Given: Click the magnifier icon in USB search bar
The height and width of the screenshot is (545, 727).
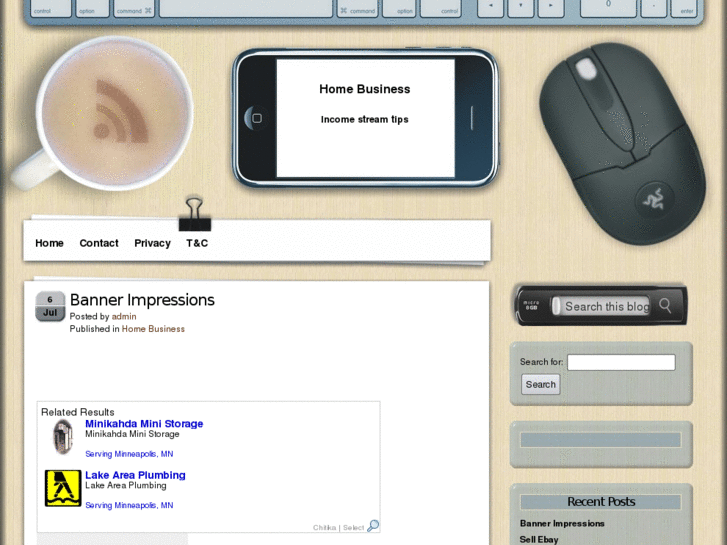Looking at the screenshot, I should (665, 306).
